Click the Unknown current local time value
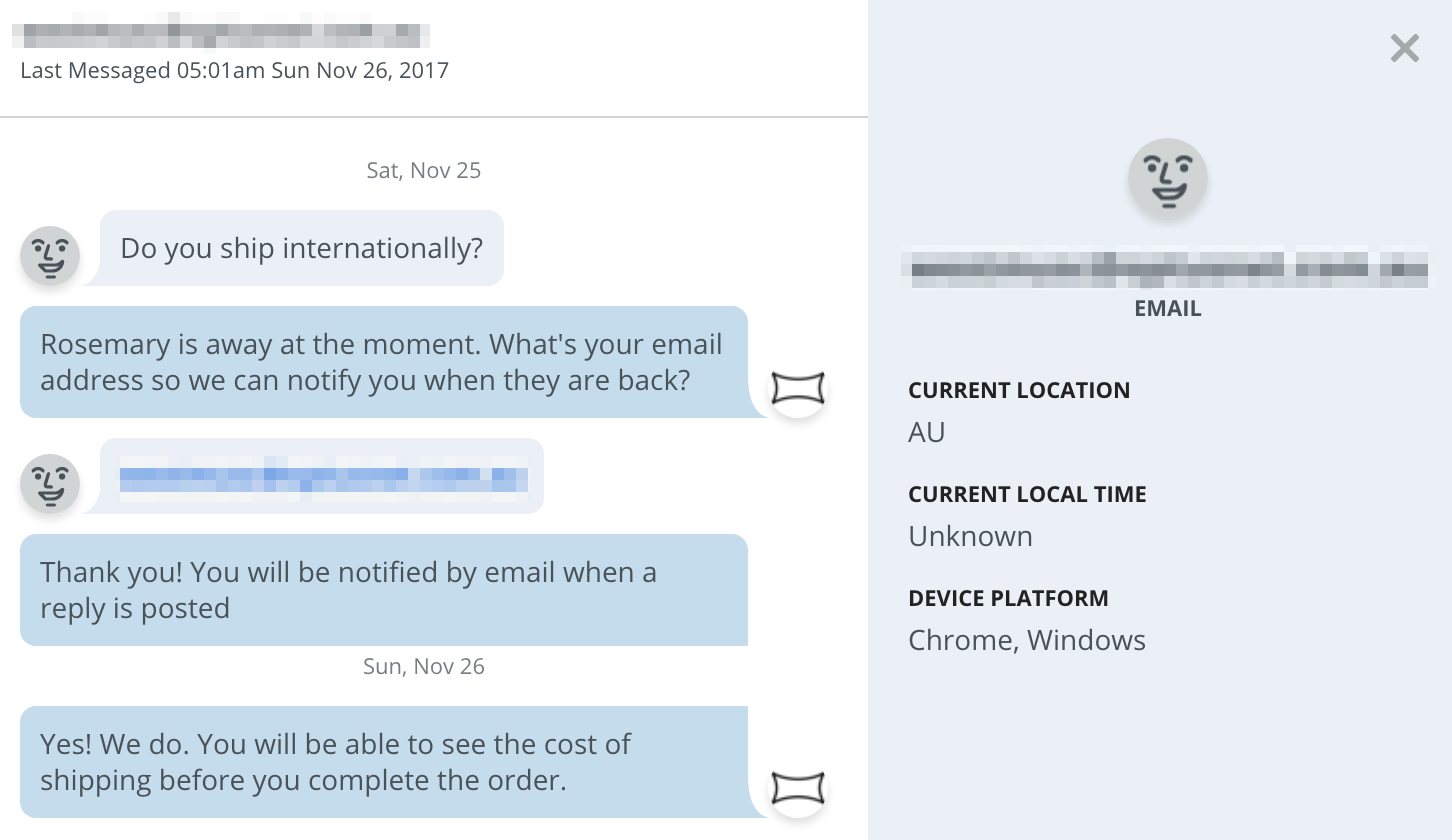The height and width of the screenshot is (840, 1452). point(970,536)
